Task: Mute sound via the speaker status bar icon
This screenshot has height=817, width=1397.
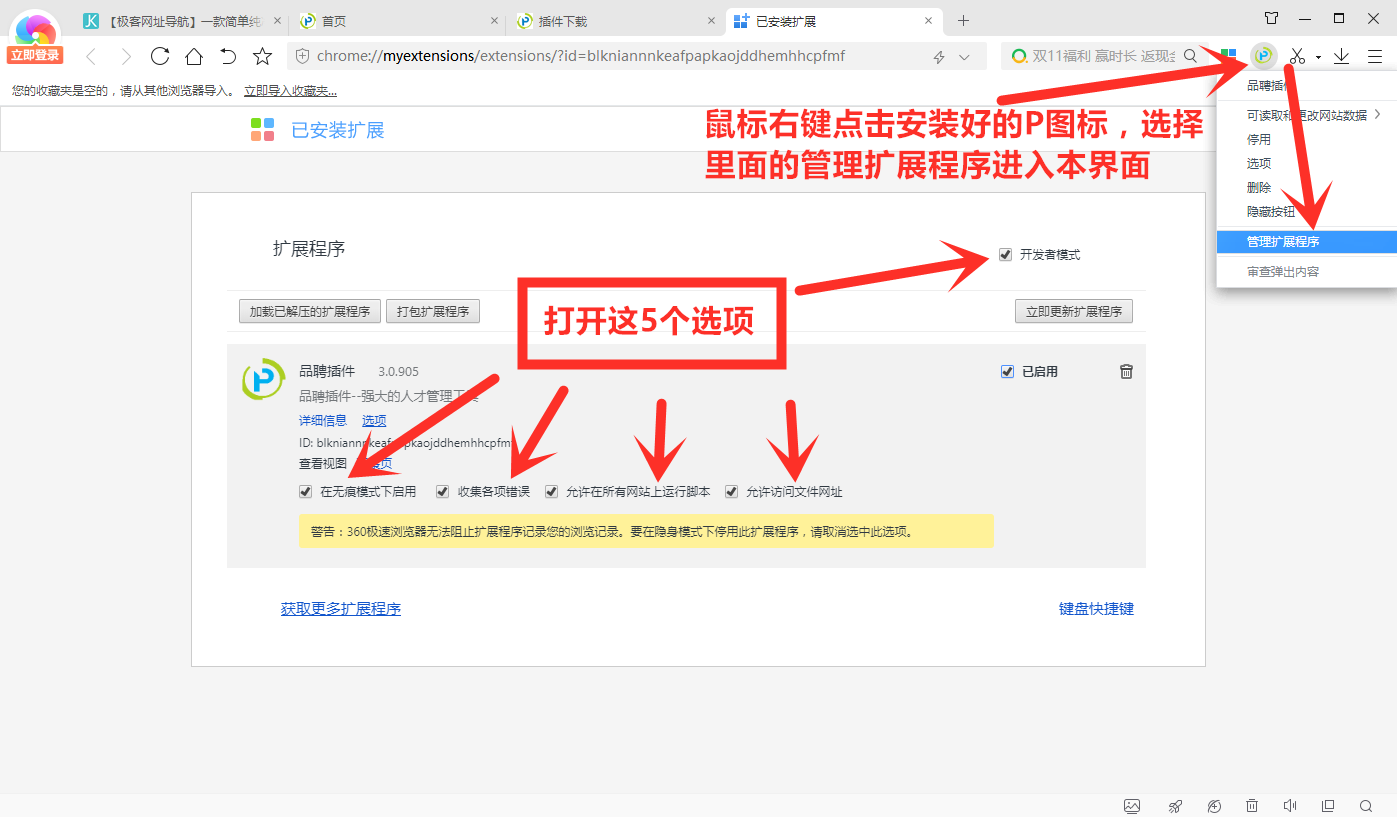Action: pos(1290,805)
